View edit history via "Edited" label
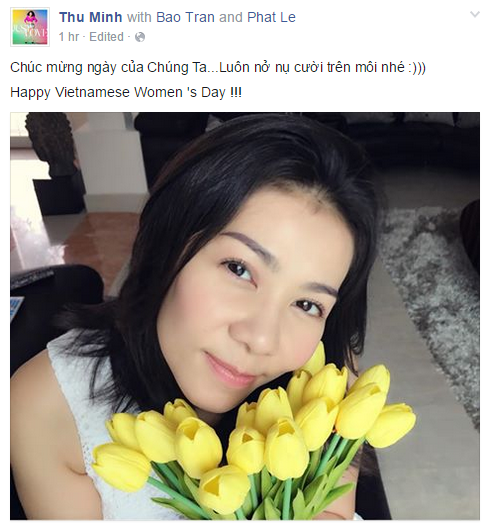The image size is (485, 526). (x=106, y=37)
